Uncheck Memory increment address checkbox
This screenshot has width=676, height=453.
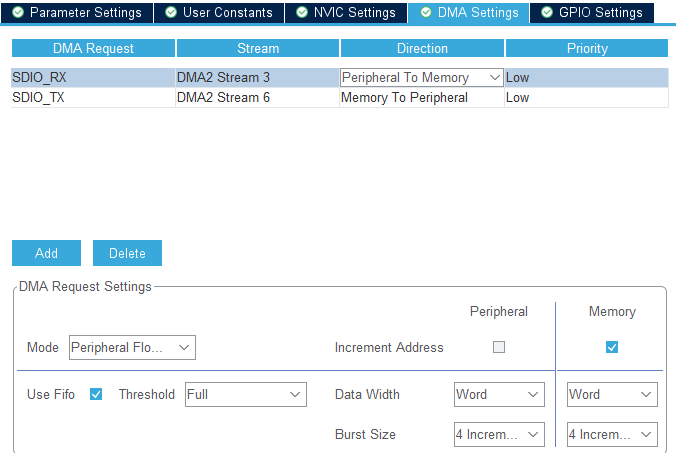(x=612, y=347)
